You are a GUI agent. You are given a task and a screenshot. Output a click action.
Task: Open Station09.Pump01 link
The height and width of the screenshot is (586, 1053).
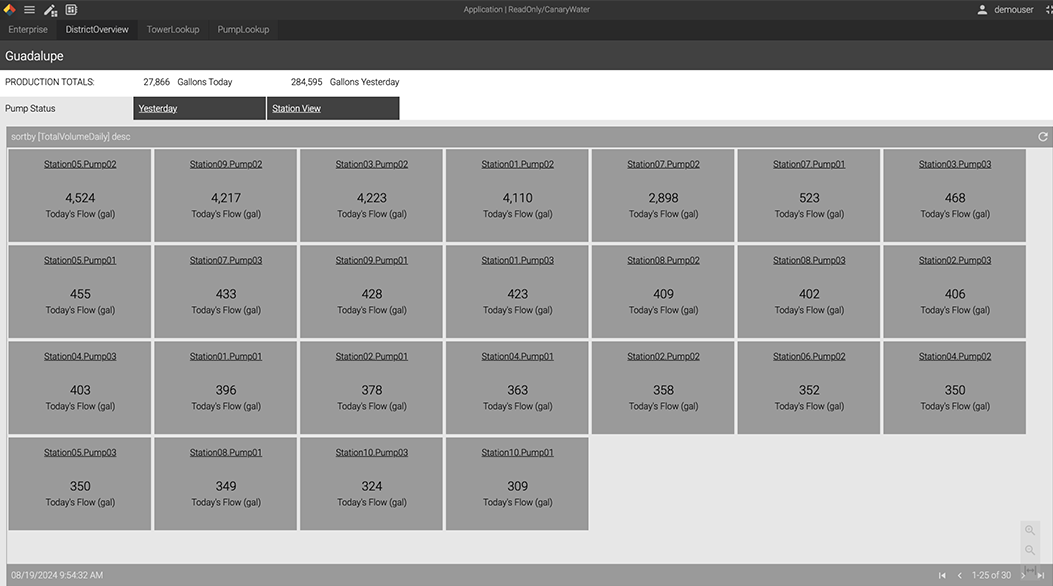pos(371,260)
